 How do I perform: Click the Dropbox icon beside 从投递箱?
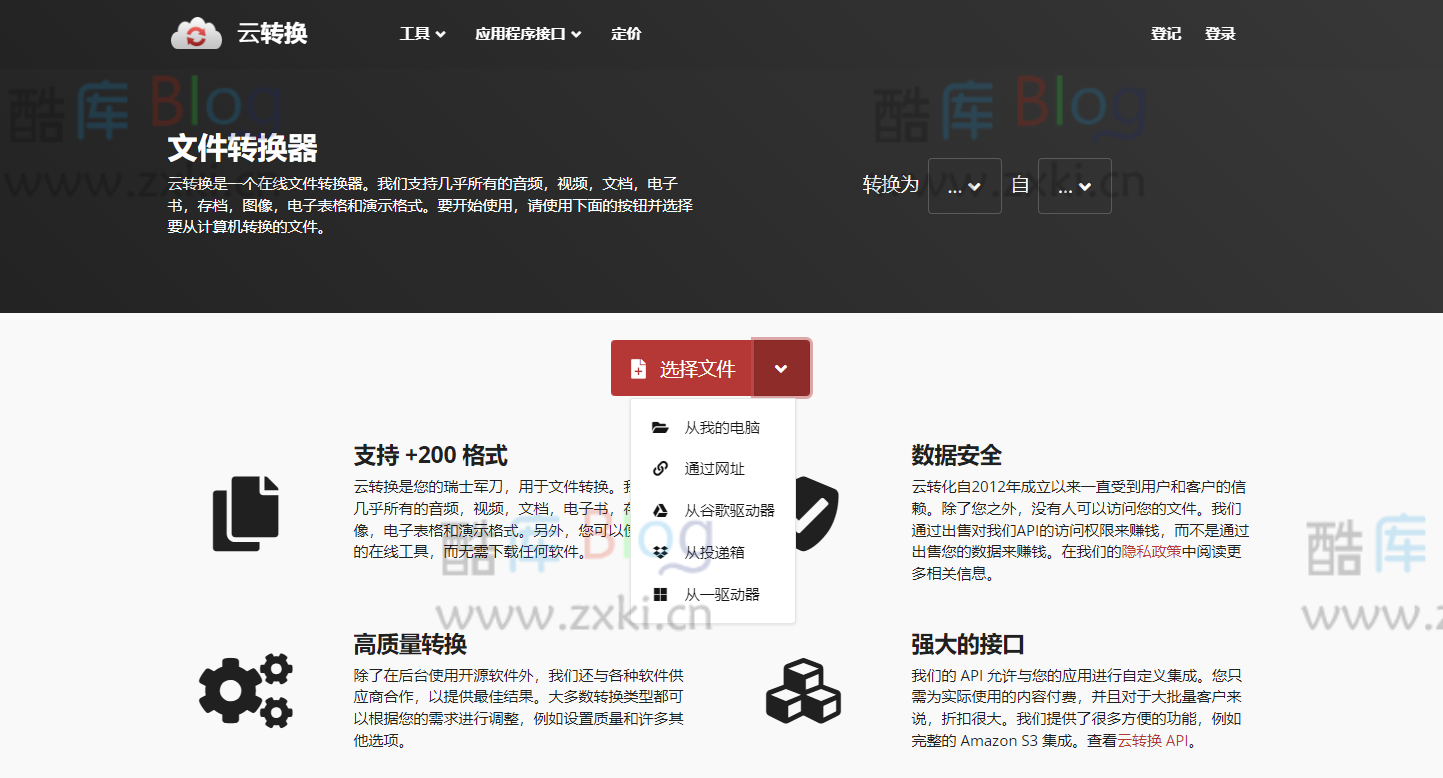(659, 552)
